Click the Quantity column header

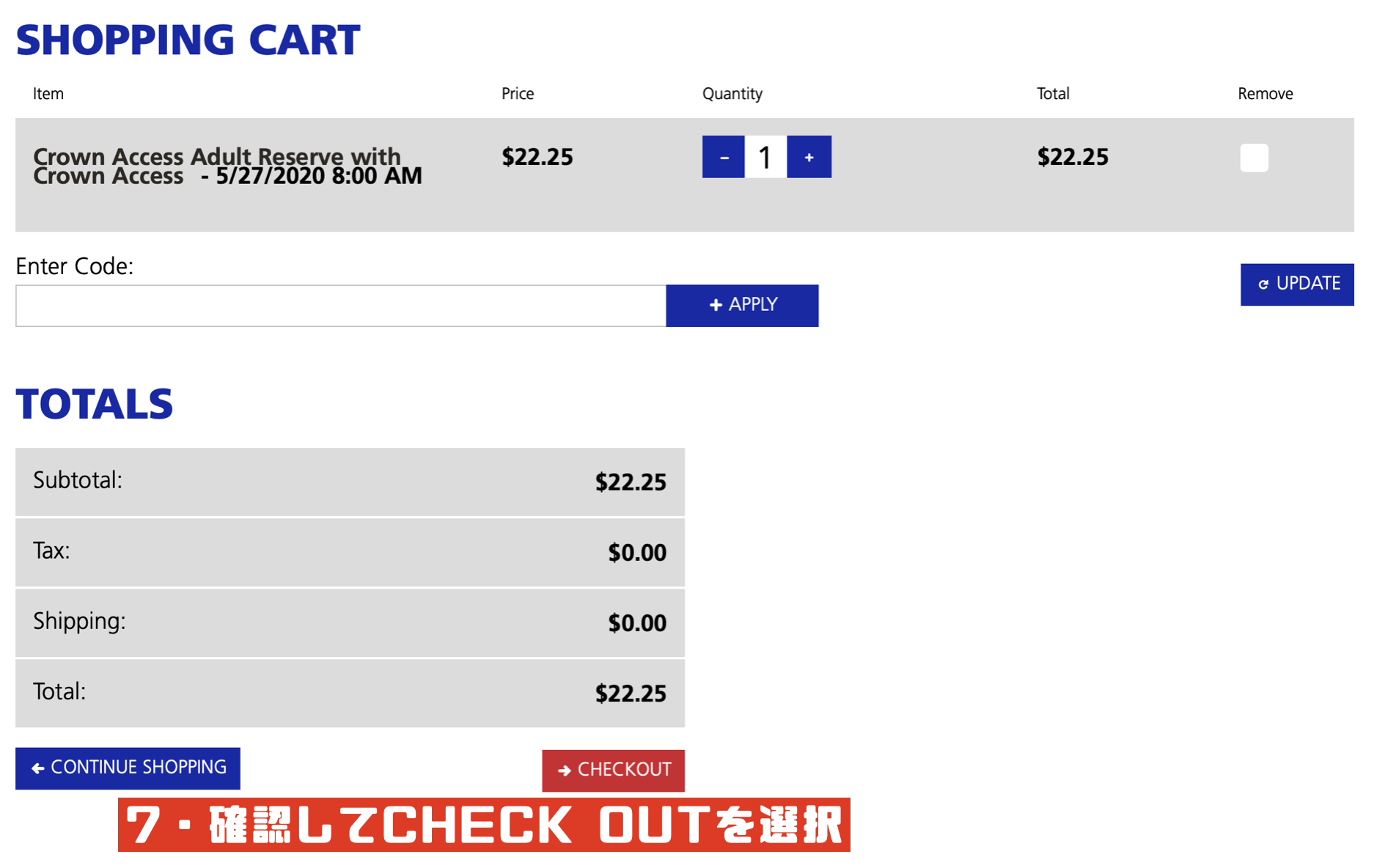pyautogui.click(x=732, y=94)
